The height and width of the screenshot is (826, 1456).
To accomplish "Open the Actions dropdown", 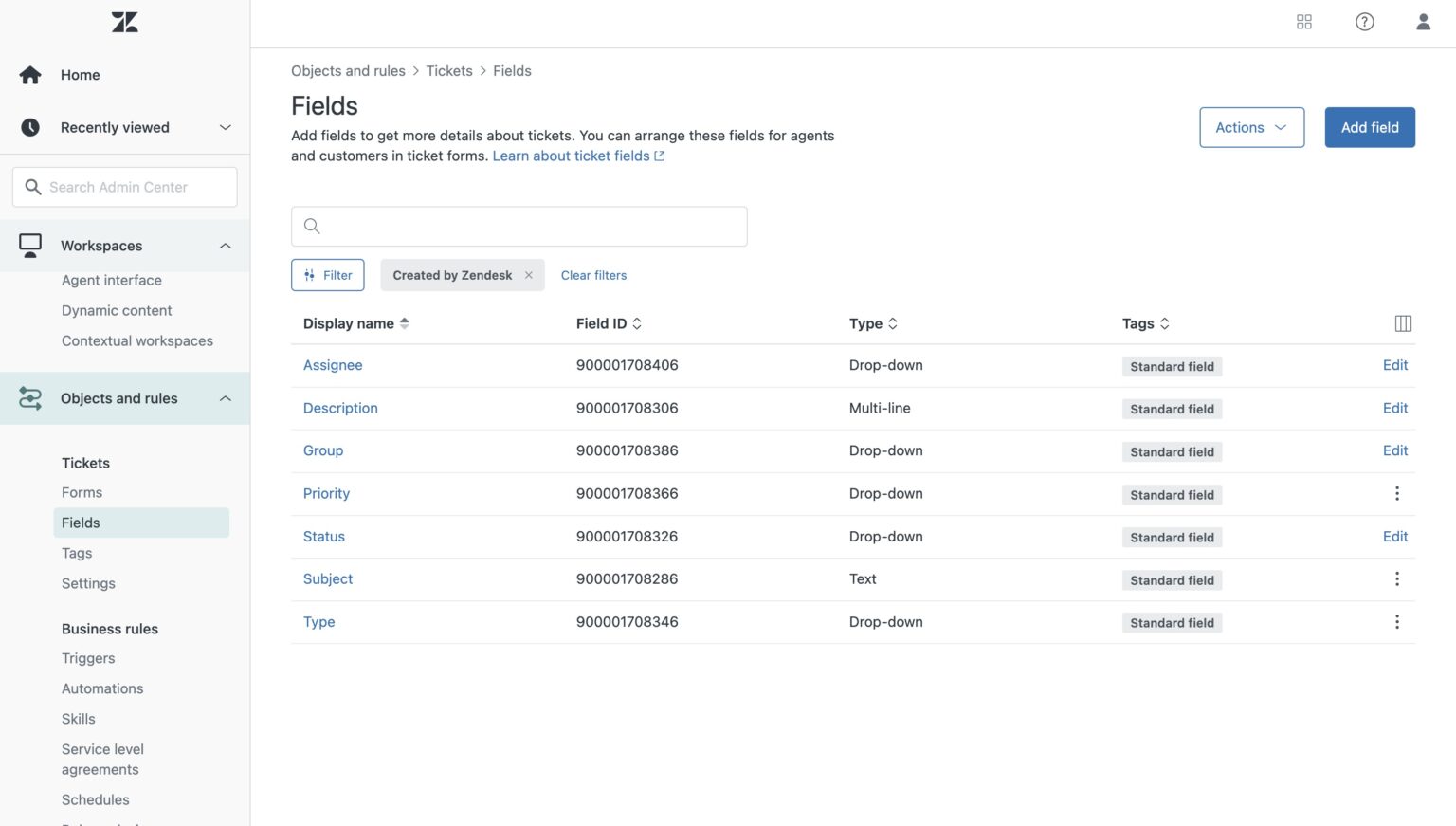I will (x=1251, y=127).
